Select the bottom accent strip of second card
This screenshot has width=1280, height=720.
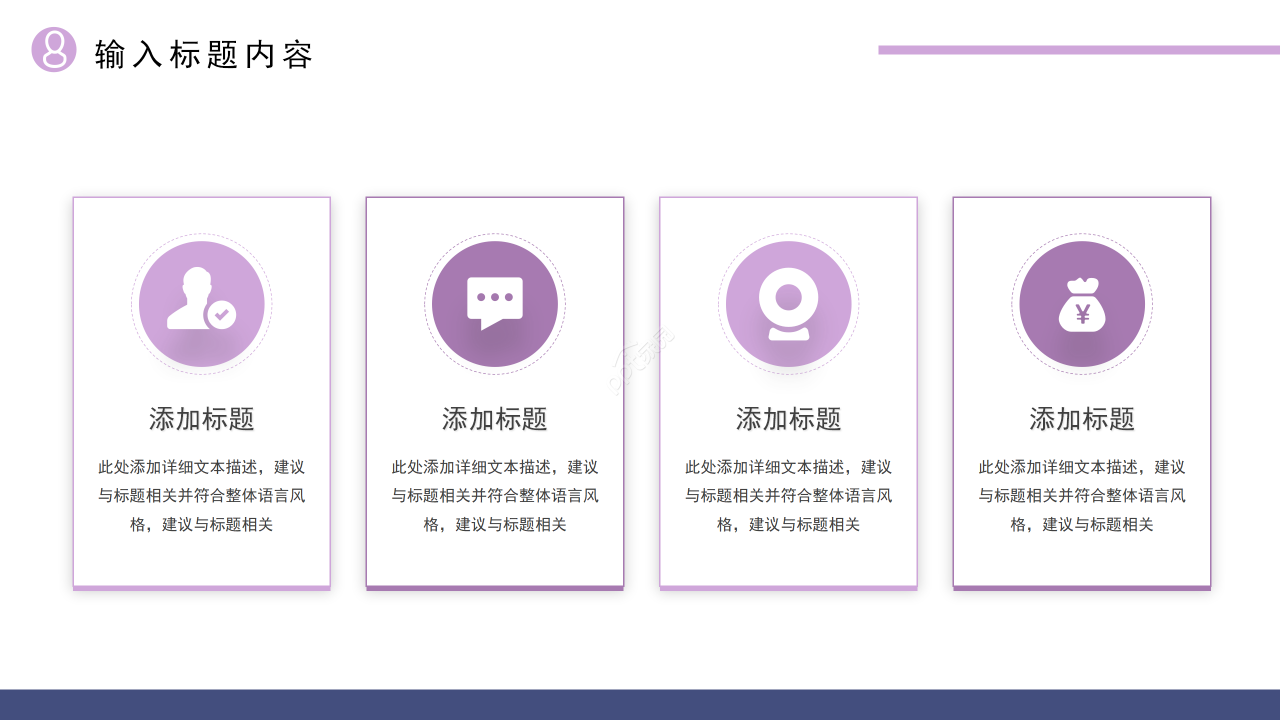[x=495, y=588]
